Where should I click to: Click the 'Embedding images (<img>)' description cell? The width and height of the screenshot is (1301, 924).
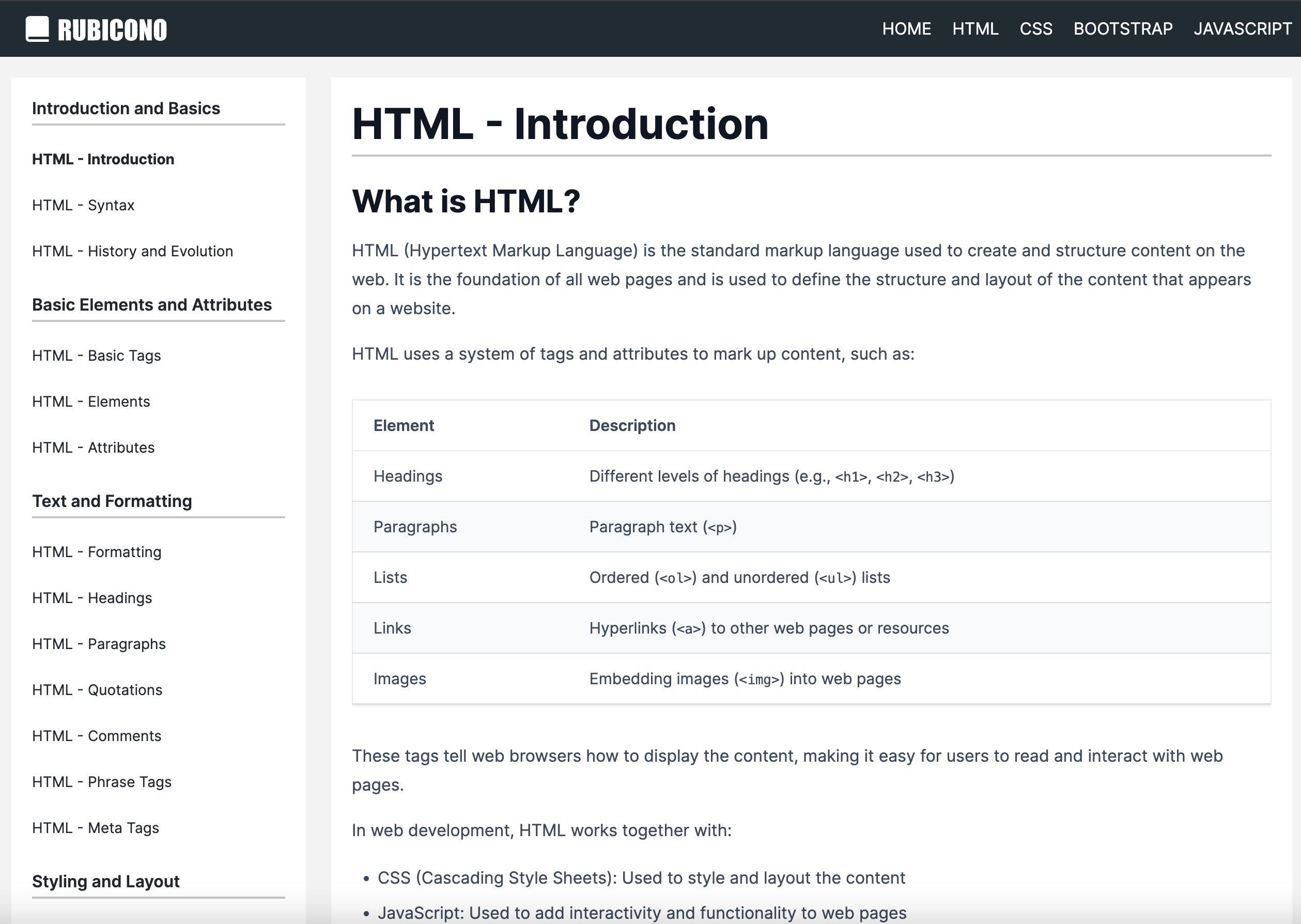(745, 679)
